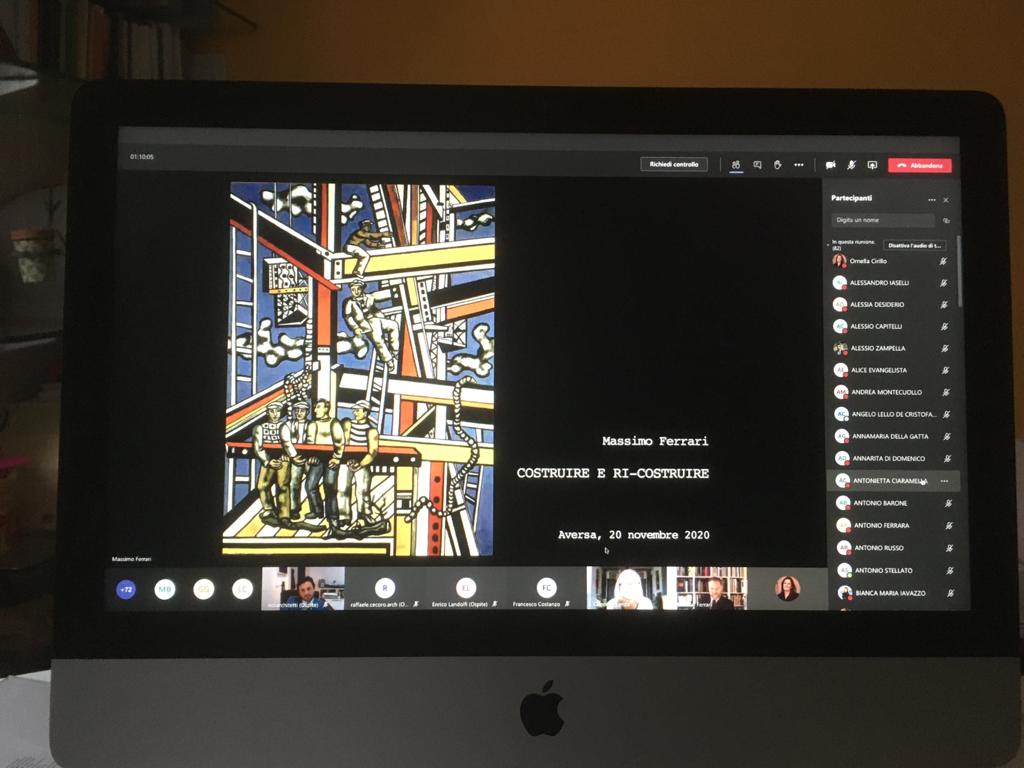Click muted mic icon for Ornella Cirillo
The image size is (1024, 768).
943,261
